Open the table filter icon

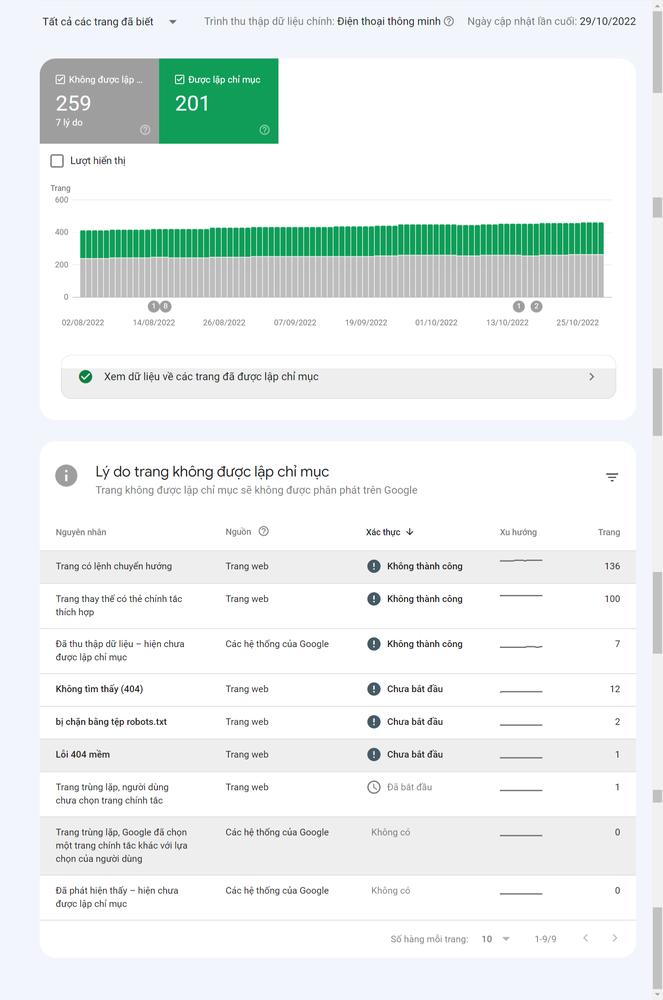click(x=612, y=477)
